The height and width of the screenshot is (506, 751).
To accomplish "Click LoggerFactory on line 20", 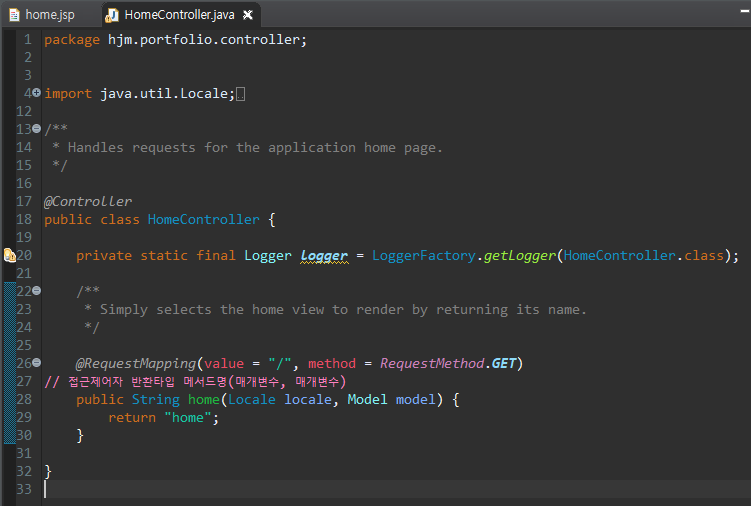I will tap(424, 255).
